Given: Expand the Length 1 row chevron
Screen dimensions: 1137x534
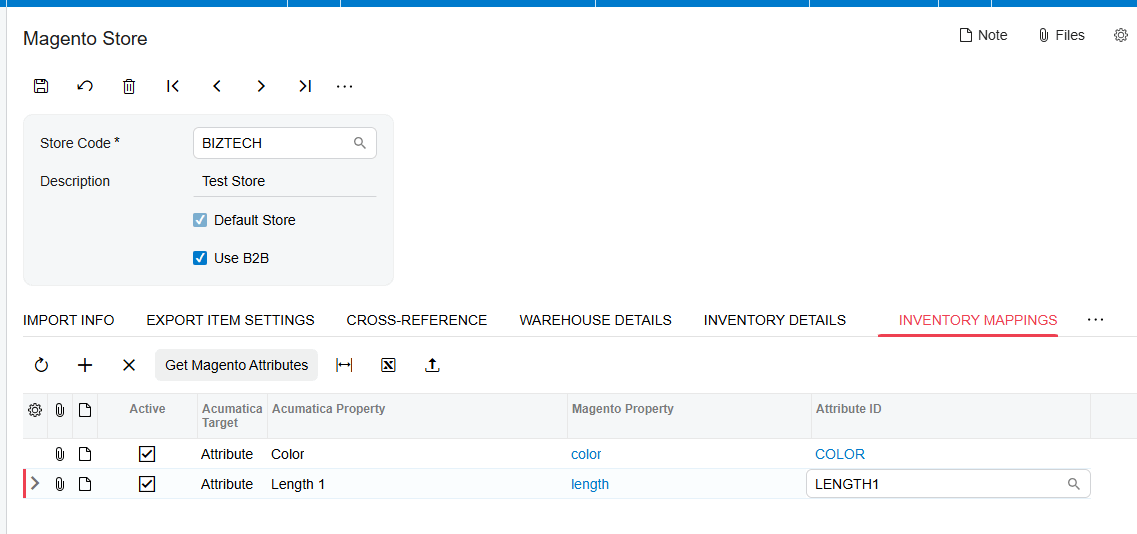Looking at the screenshot, I should pyautogui.click(x=35, y=483).
